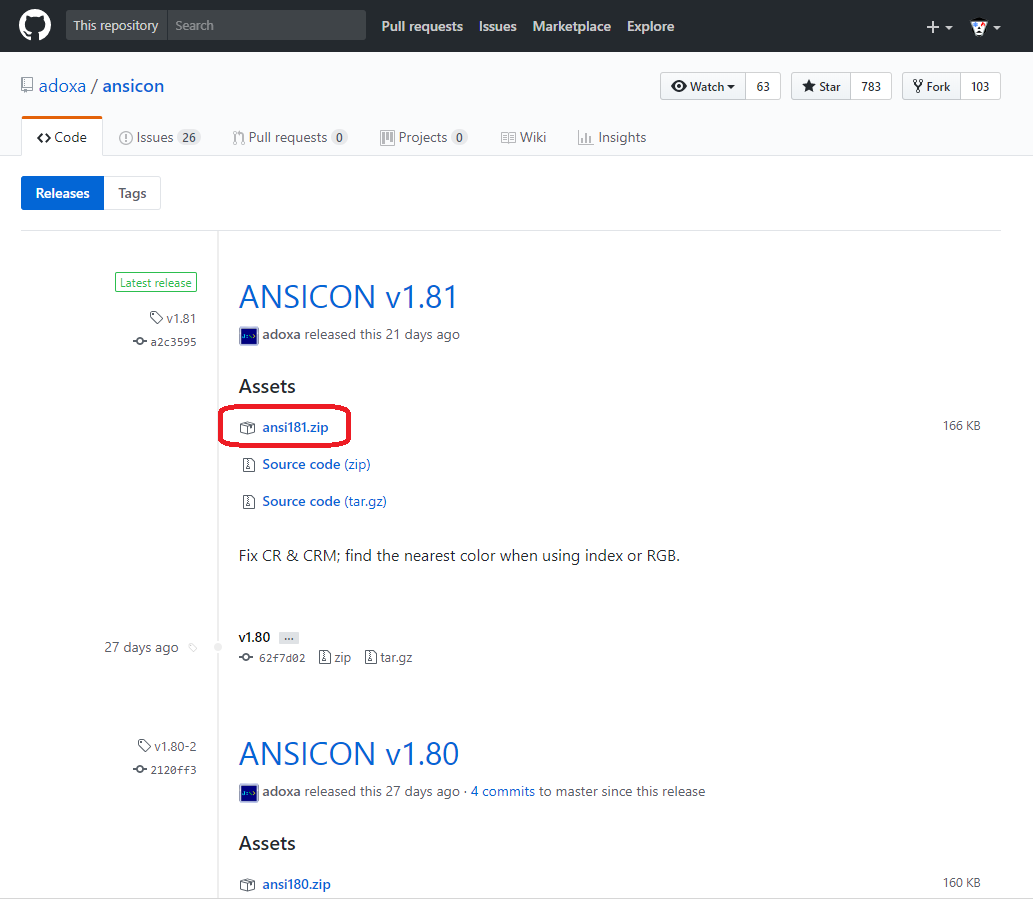Screen dimensions: 1033x899
Task: Open the create-new plus dropdown
Action: tap(939, 27)
